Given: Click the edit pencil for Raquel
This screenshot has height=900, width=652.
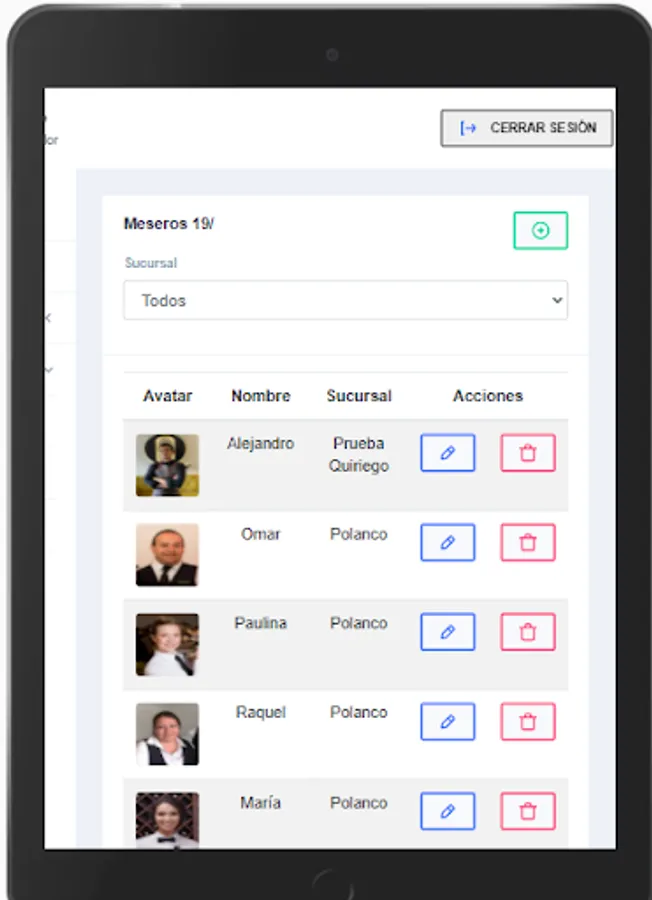Looking at the screenshot, I should point(448,721).
